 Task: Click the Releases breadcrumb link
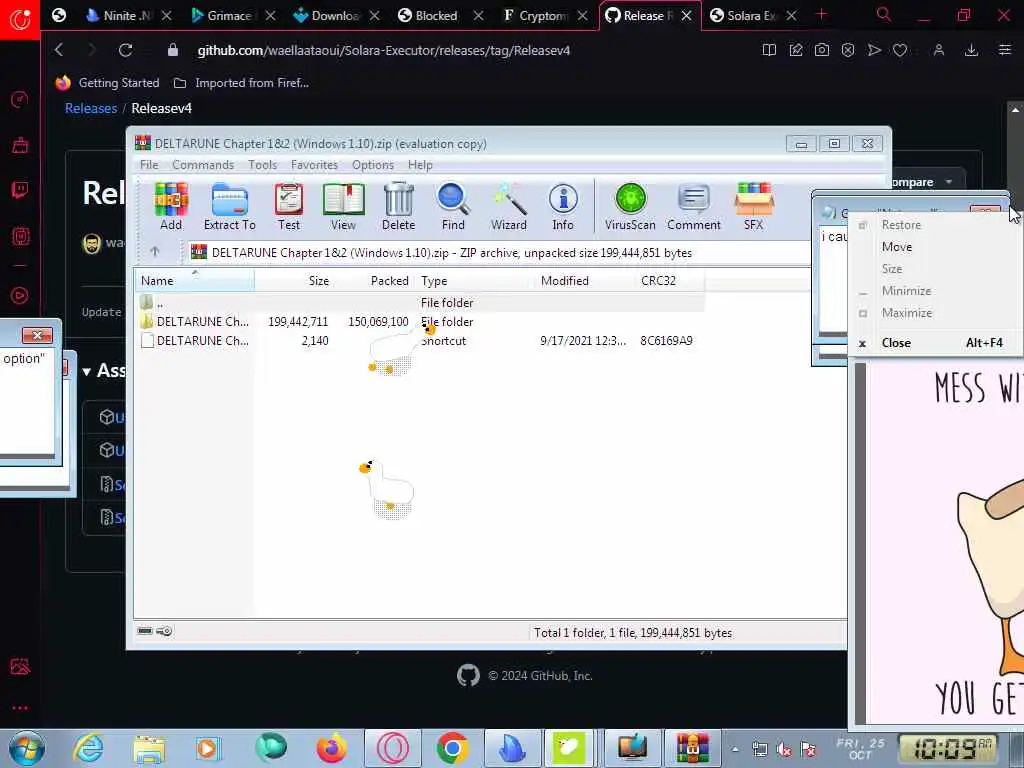pos(91,108)
